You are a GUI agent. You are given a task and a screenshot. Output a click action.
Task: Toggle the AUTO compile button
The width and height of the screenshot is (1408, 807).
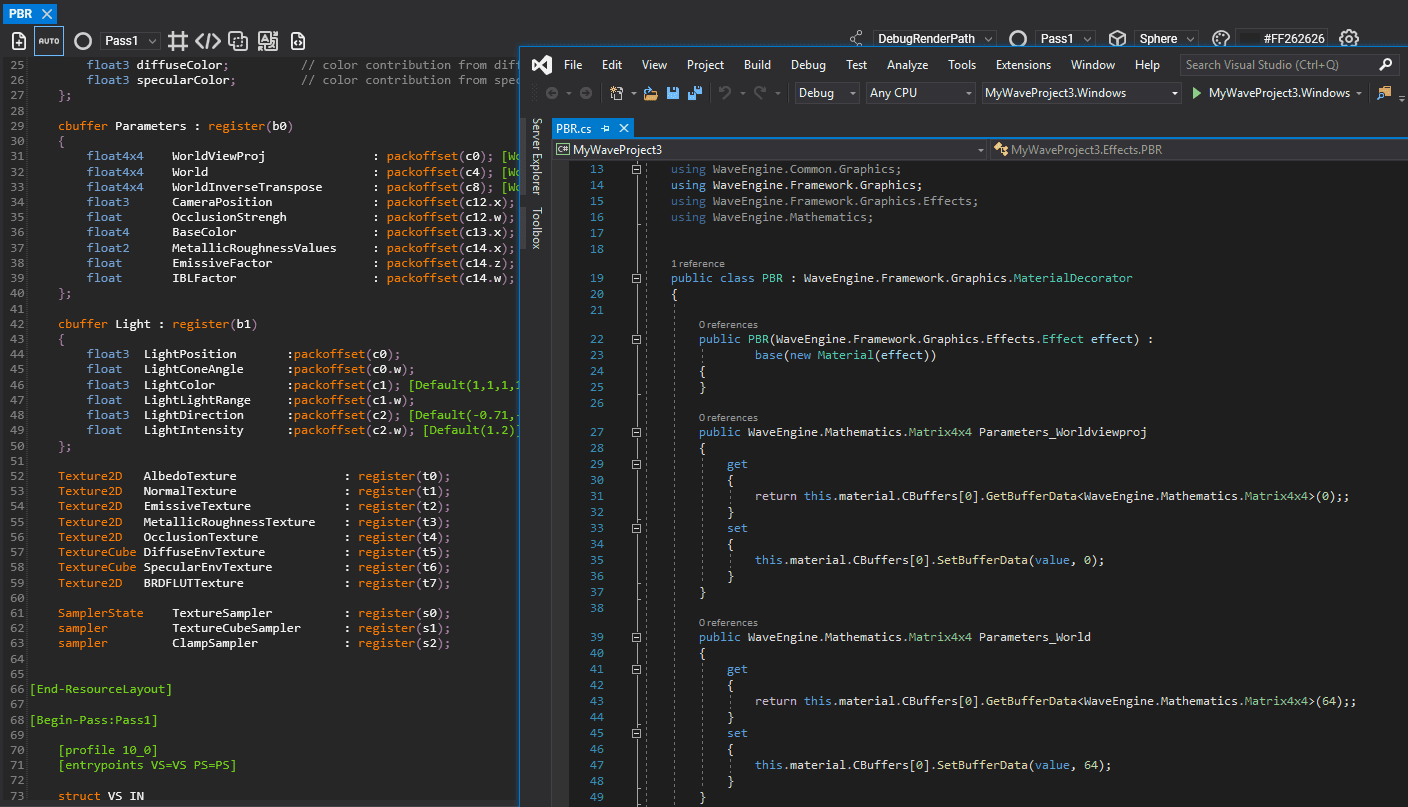click(x=49, y=41)
